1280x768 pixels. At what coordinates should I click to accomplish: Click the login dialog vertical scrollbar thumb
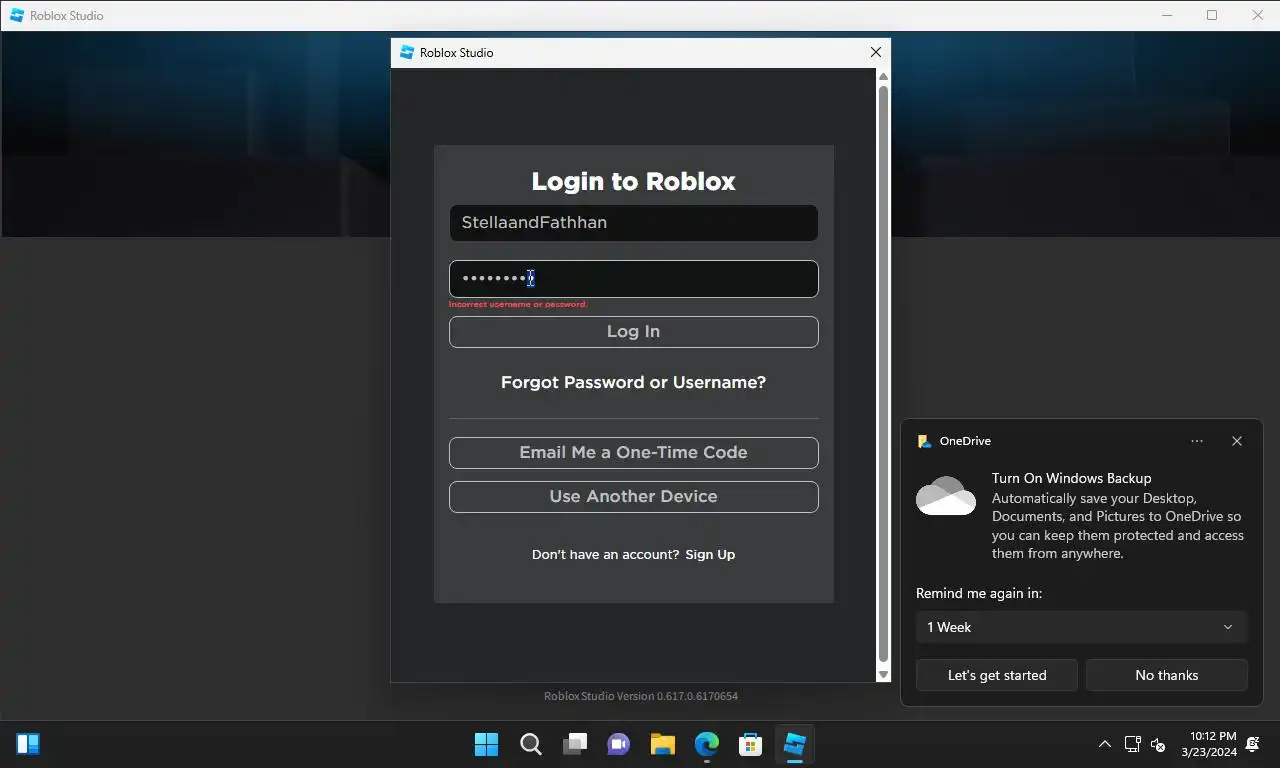[883, 374]
